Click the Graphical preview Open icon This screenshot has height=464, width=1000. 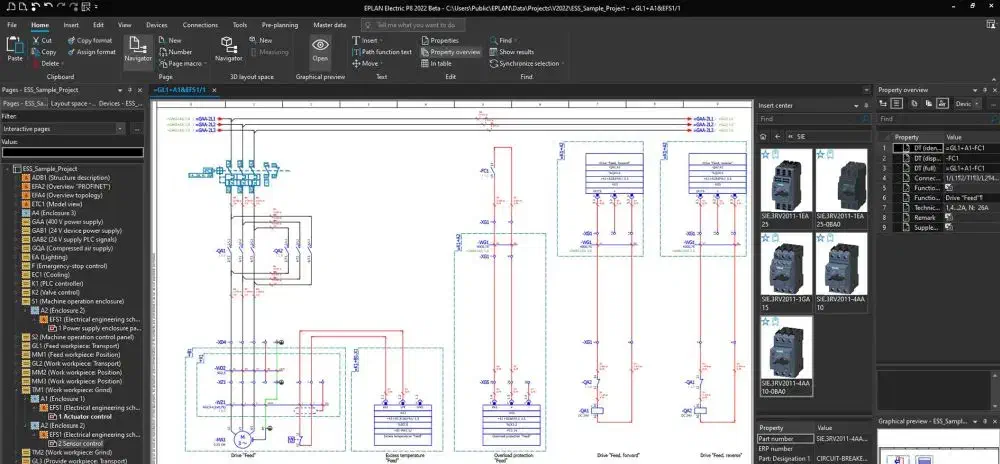320,48
